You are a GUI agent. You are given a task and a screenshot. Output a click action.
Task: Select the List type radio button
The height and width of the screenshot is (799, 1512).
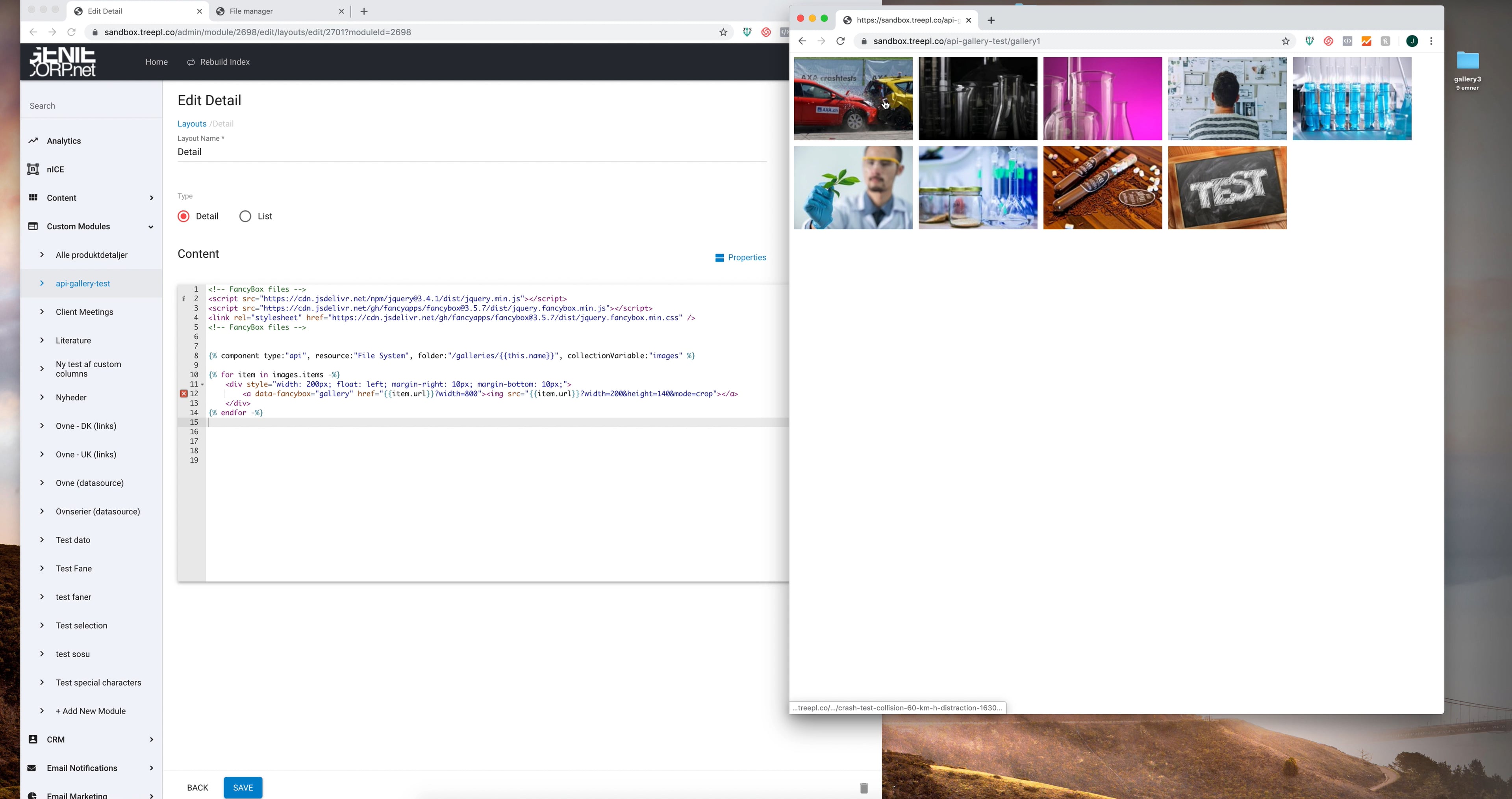pyautogui.click(x=245, y=216)
